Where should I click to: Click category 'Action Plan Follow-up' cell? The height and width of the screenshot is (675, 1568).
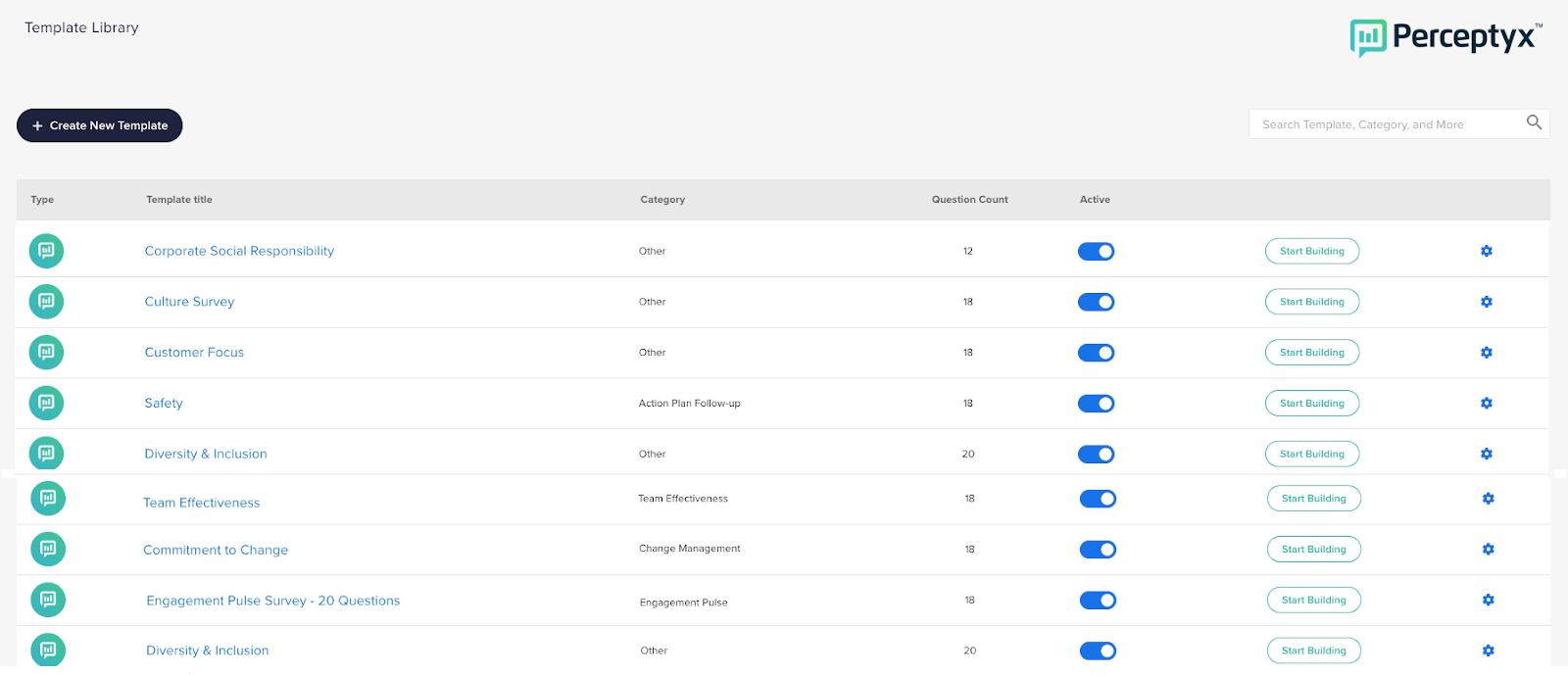(690, 404)
